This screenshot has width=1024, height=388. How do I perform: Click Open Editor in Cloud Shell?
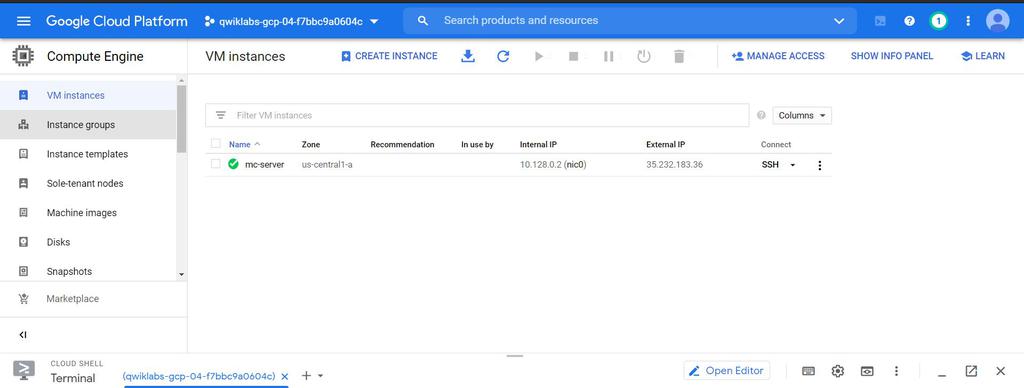(x=727, y=370)
